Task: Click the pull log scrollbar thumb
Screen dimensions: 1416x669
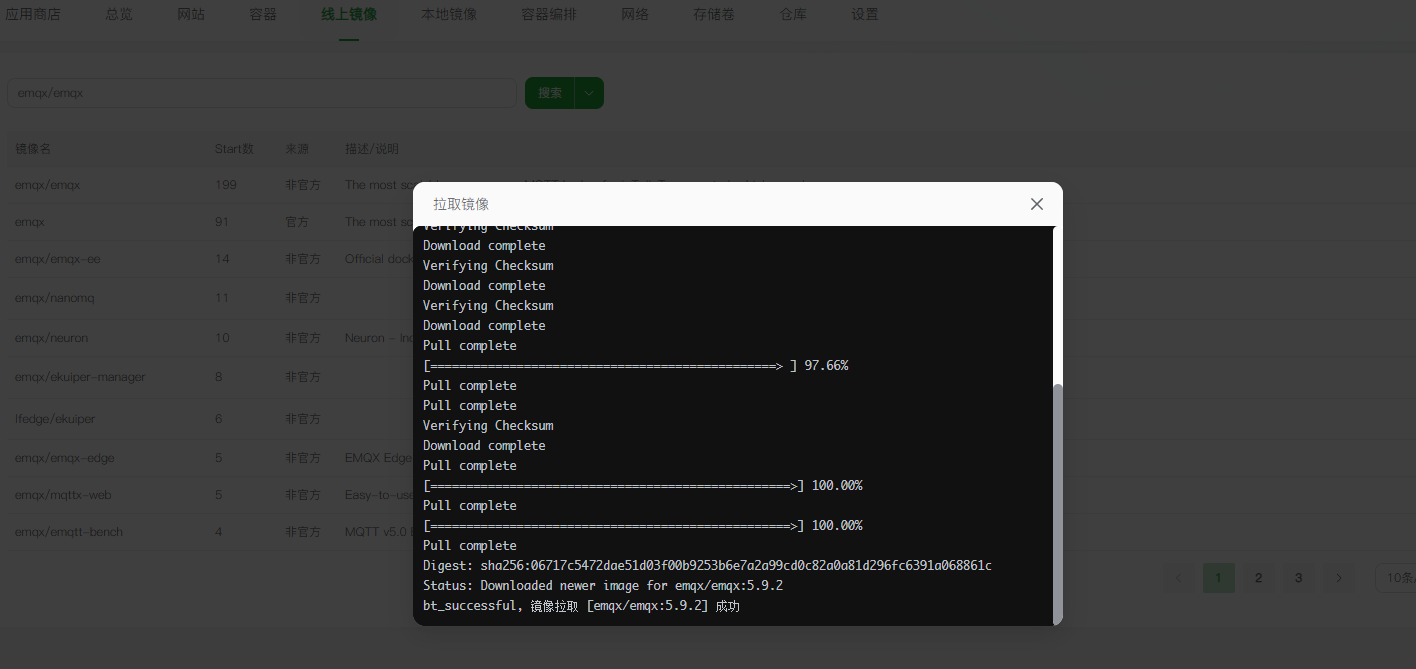Action: (x=1058, y=503)
